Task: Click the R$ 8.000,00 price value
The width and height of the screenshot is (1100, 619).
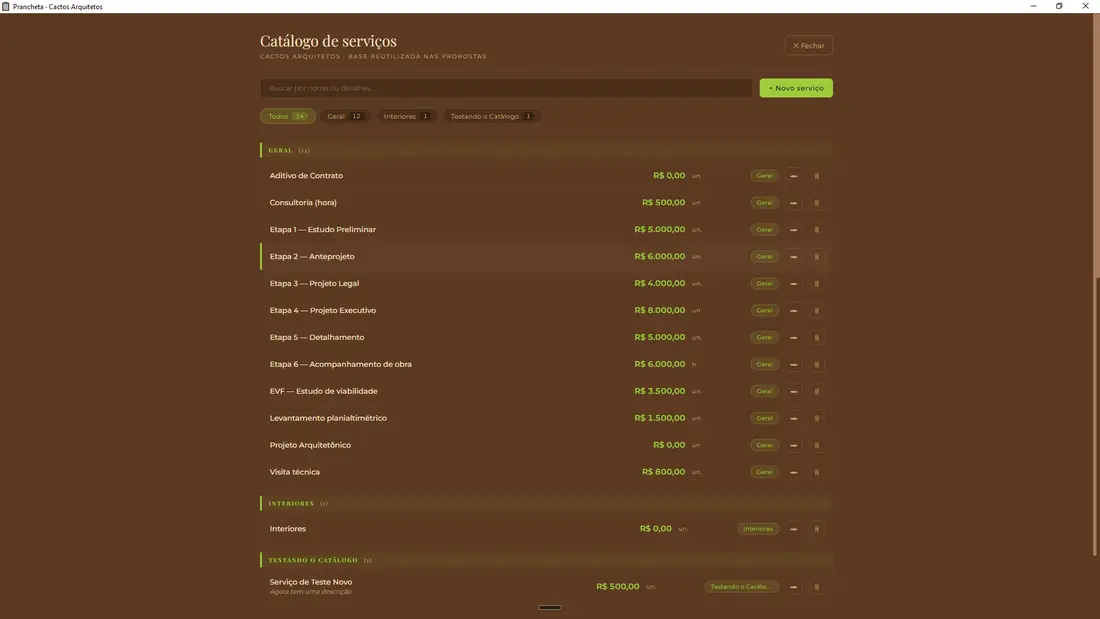Action: pos(659,310)
